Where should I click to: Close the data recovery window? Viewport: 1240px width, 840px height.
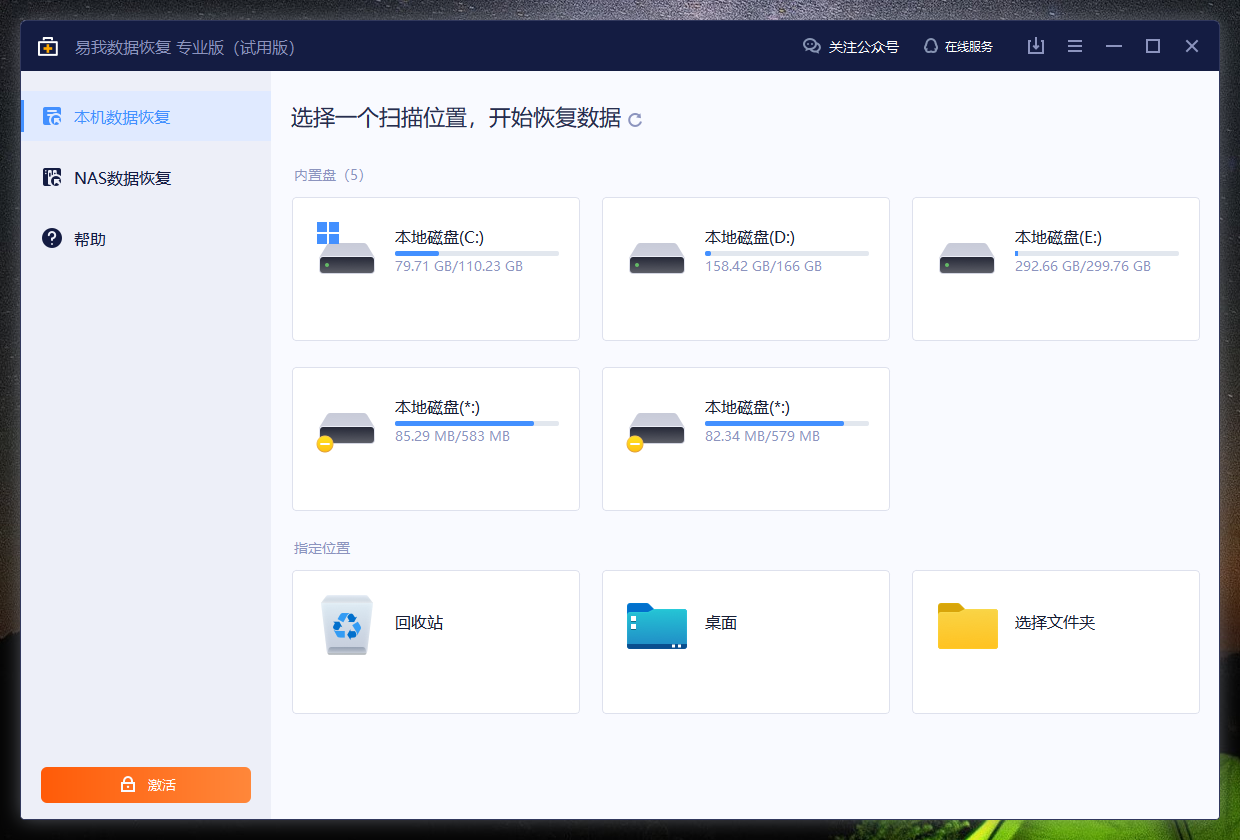pyautogui.click(x=1192, y=46)
